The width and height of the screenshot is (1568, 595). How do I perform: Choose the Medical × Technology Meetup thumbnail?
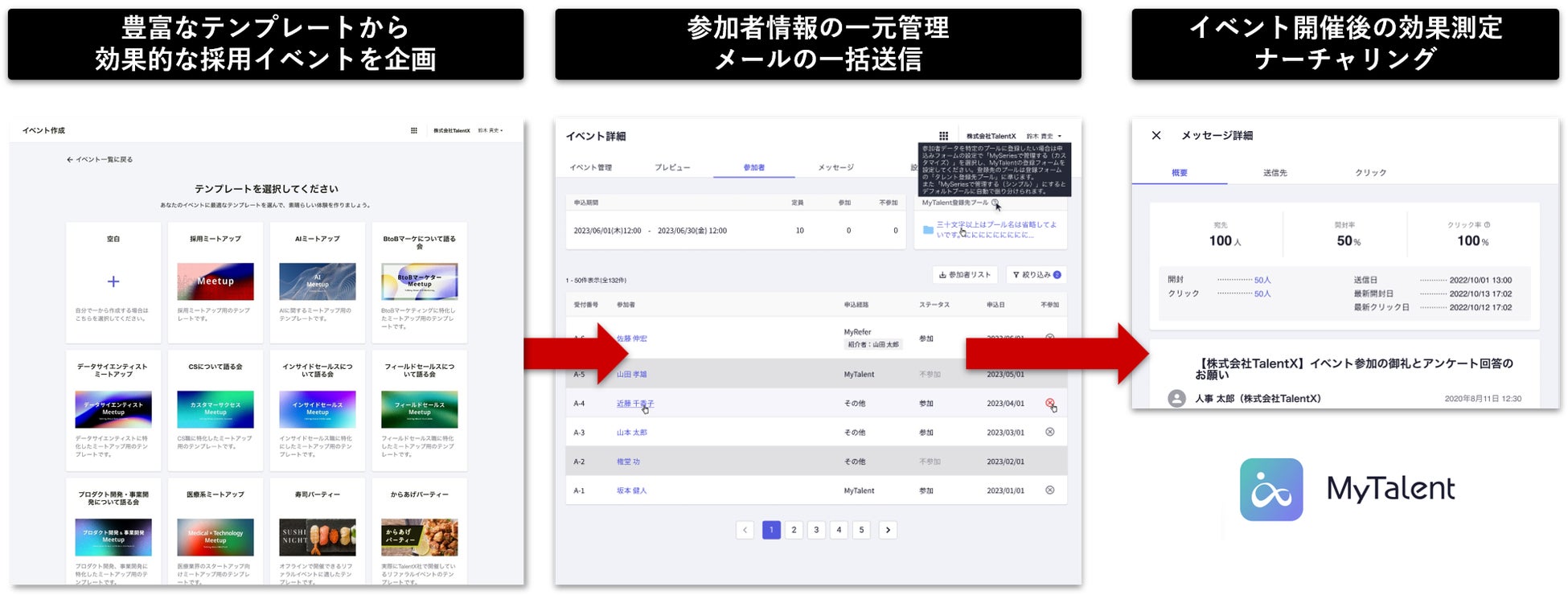(215, 537)
